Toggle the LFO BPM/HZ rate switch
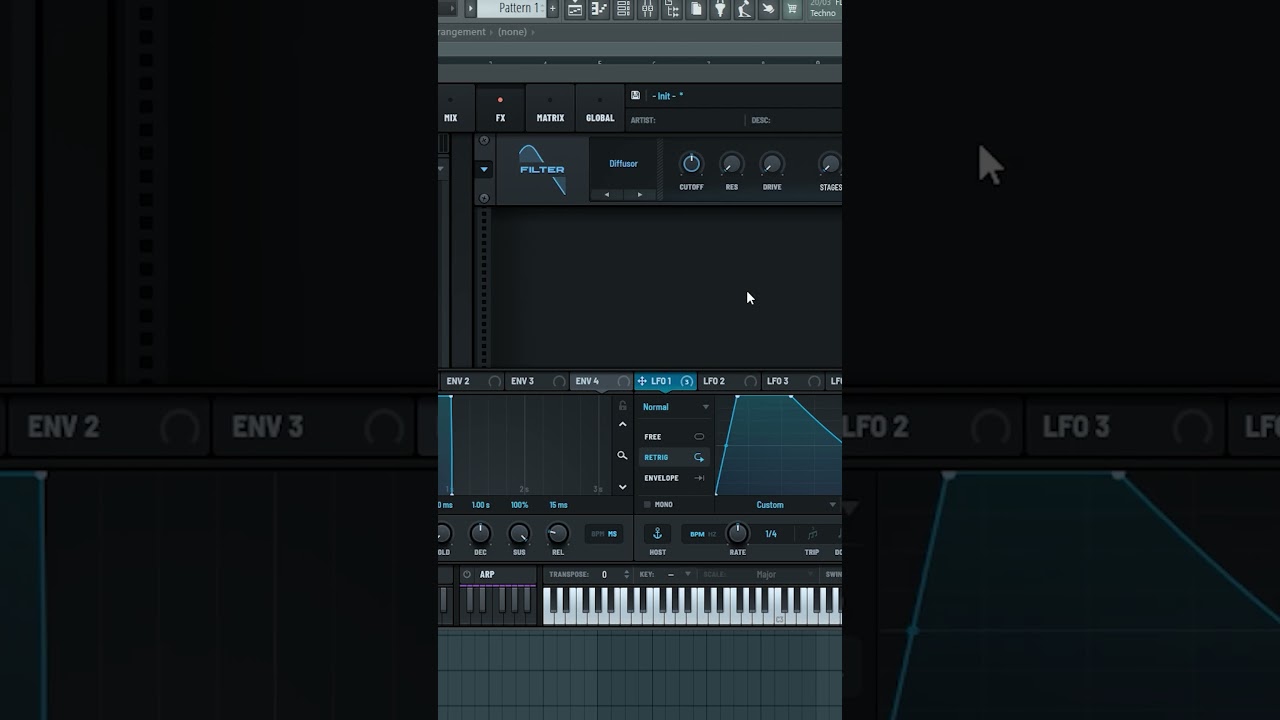This screenshot has height=720, width=1280. click(703, 534)
